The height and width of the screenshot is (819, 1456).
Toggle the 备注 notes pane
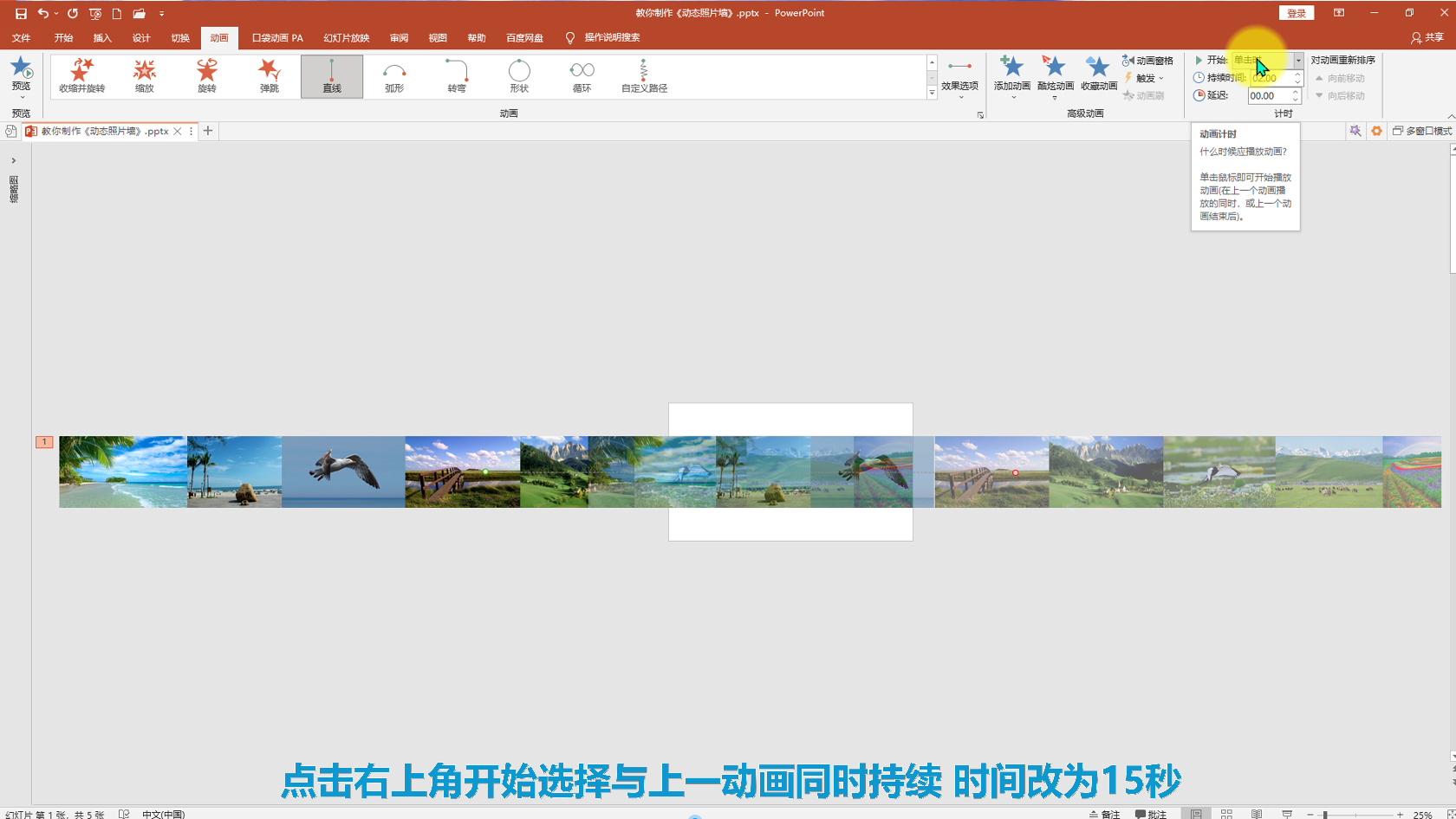(x=1105, y=814)
